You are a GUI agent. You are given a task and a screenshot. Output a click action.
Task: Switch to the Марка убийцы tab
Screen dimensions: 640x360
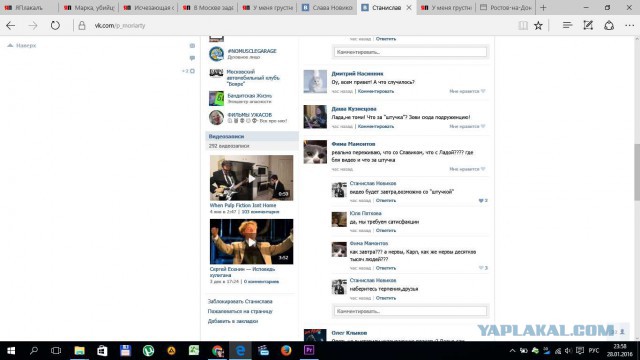[89, 7]
